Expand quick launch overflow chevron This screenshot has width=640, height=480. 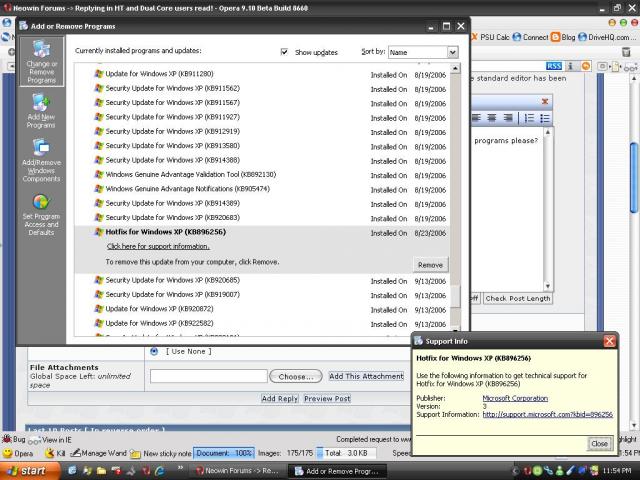180,468
